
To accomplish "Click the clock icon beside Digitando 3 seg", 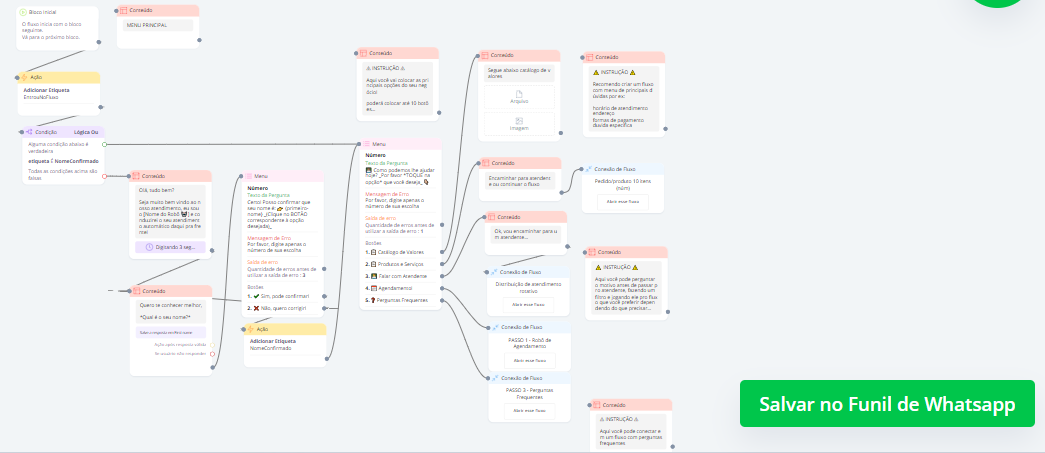I will click(151, 247).
